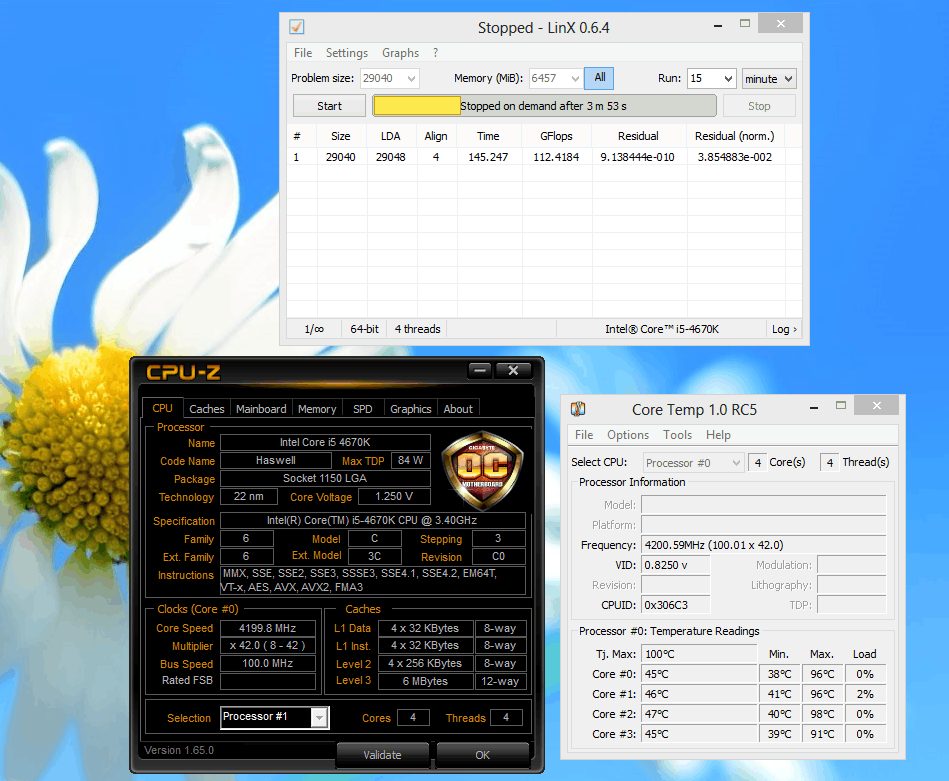Image resolution: width=949 pixels, height=781 pixels.
Task: Click the Size column header in LinX
Action: (x=341, y=136)
